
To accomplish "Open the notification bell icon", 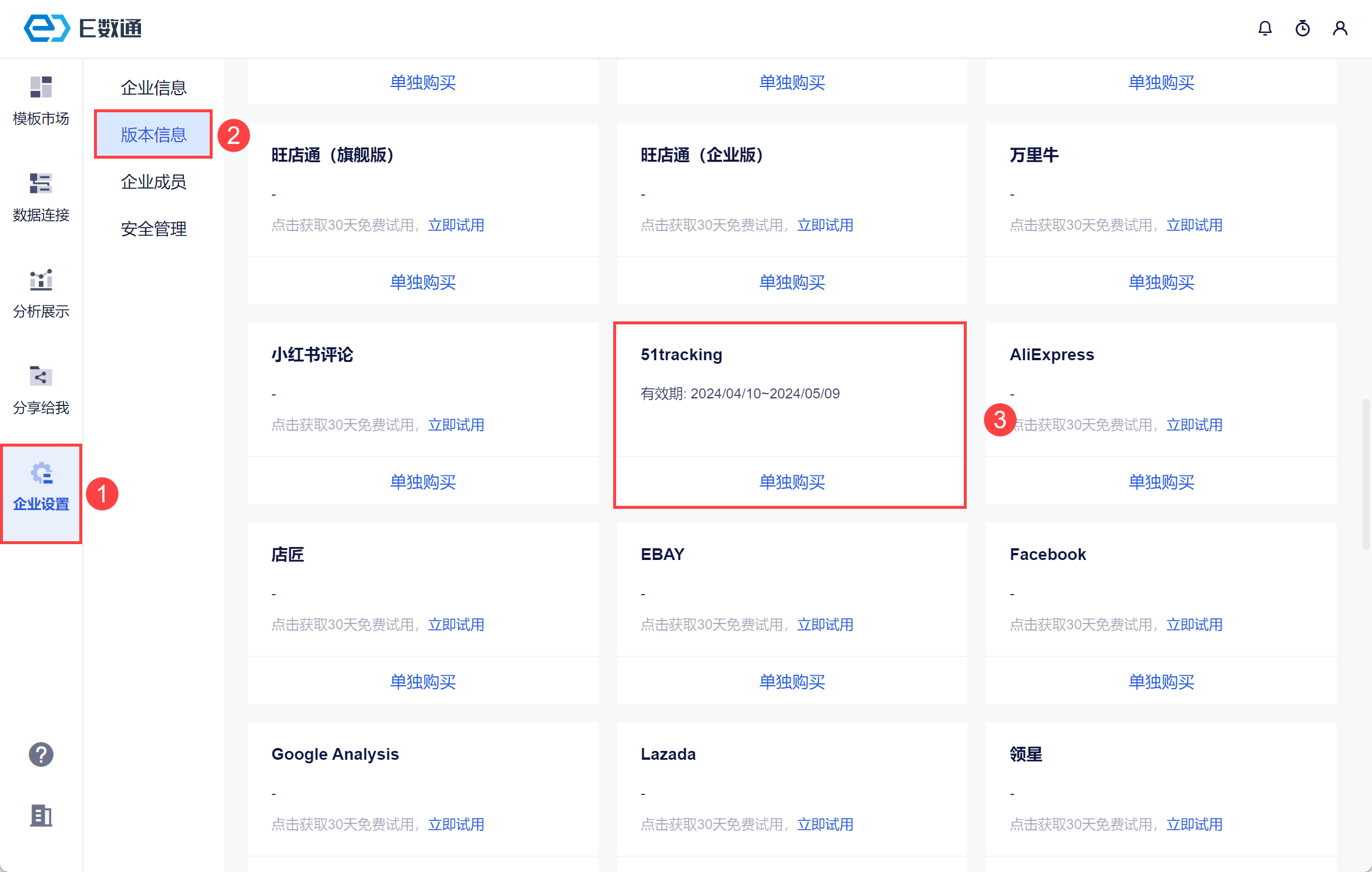I will click(x=1265, y=28).
